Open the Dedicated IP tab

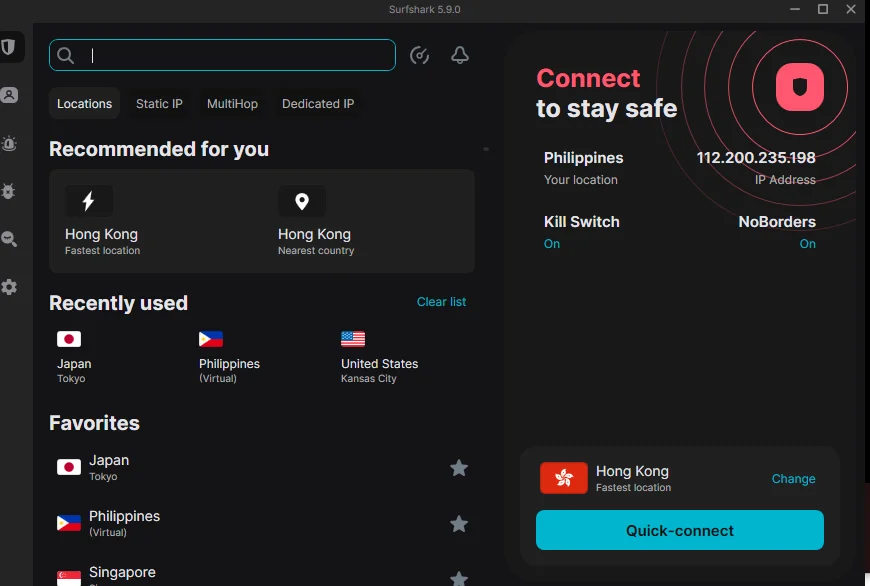(318, 104)
